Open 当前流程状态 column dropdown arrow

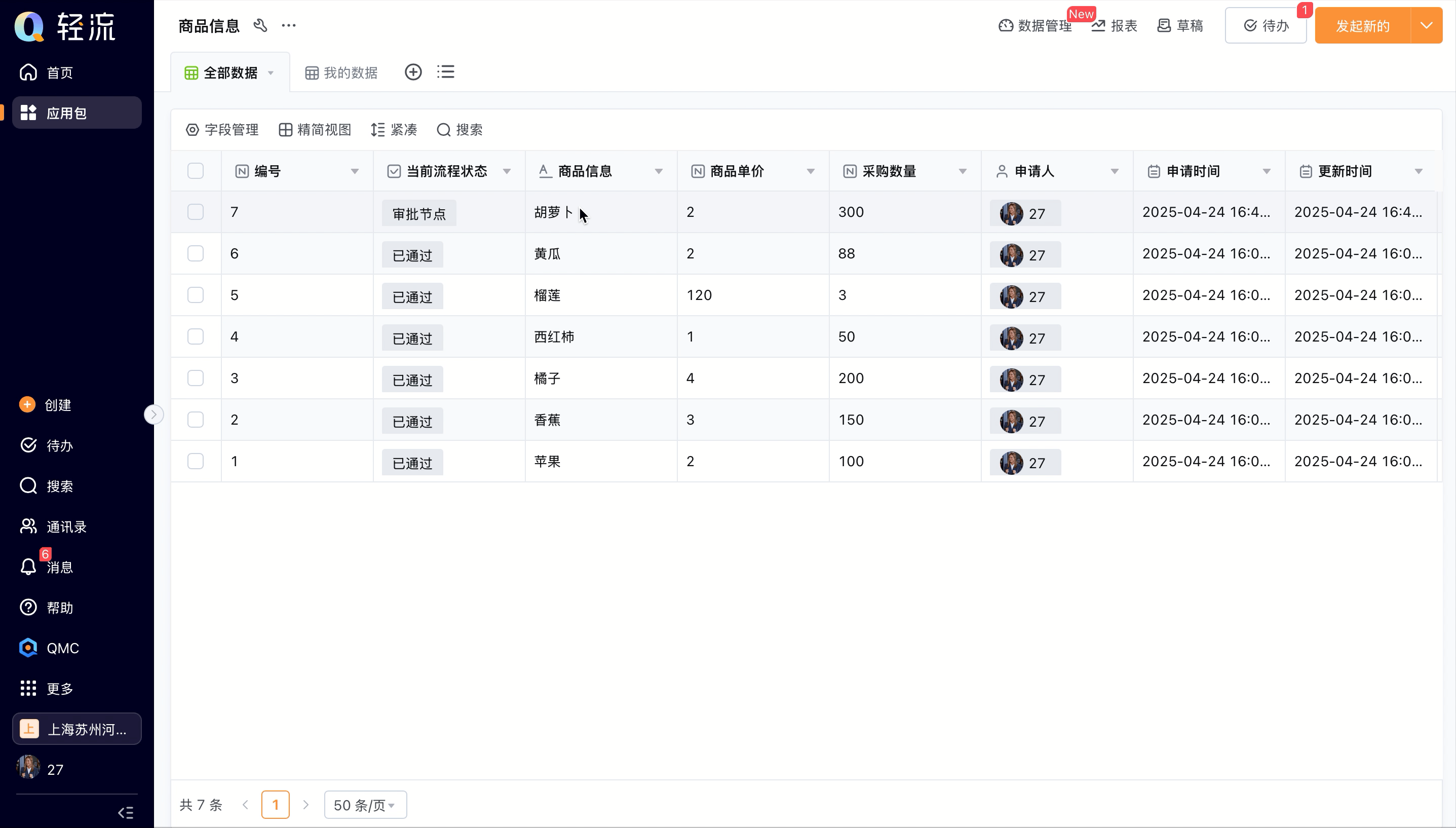coord(507,172)
